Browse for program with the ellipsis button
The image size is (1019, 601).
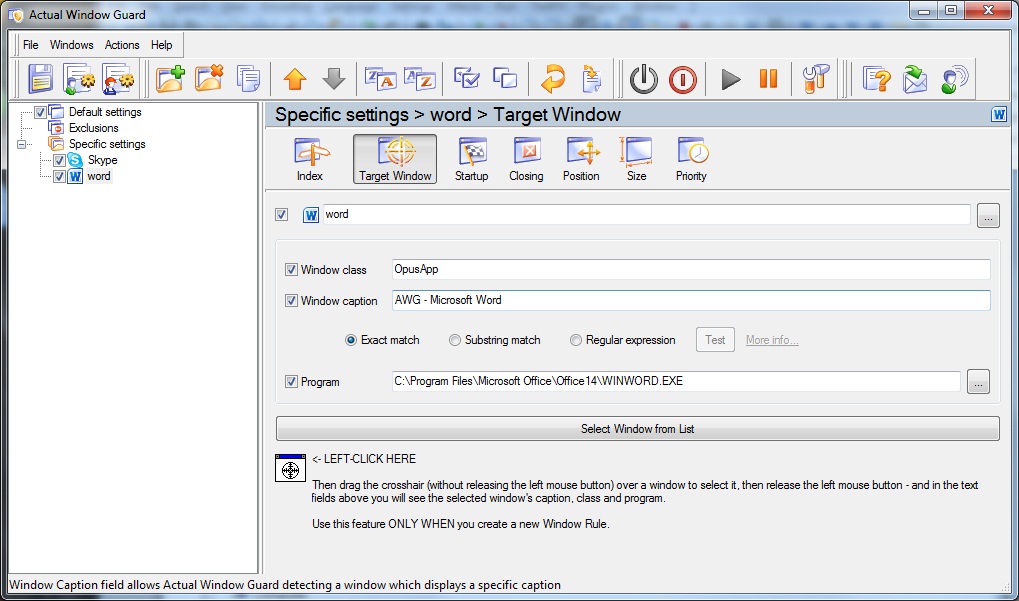pyautogui.click(x=978, y=382)
